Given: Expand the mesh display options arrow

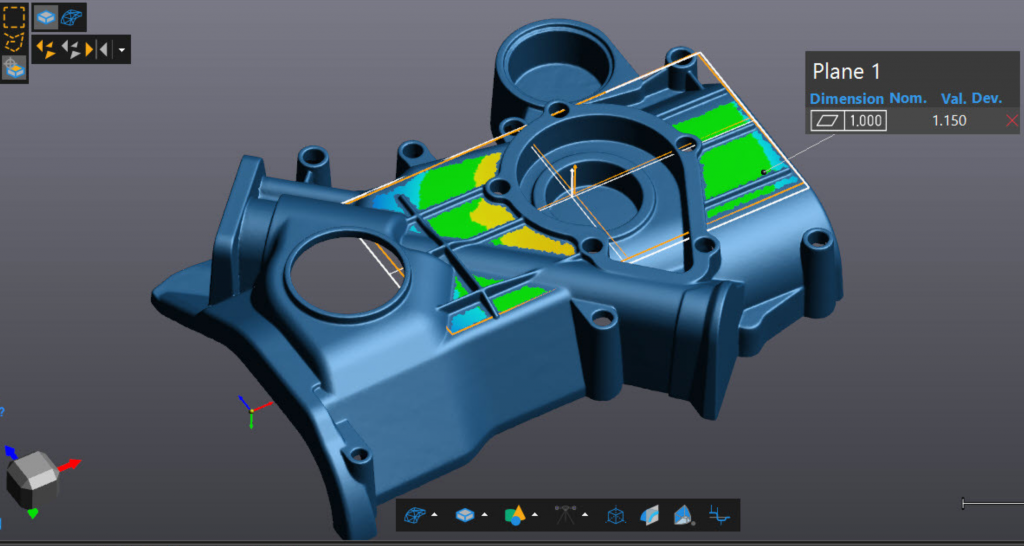Looking at the screenshot, I should click(x=434, y=516).
